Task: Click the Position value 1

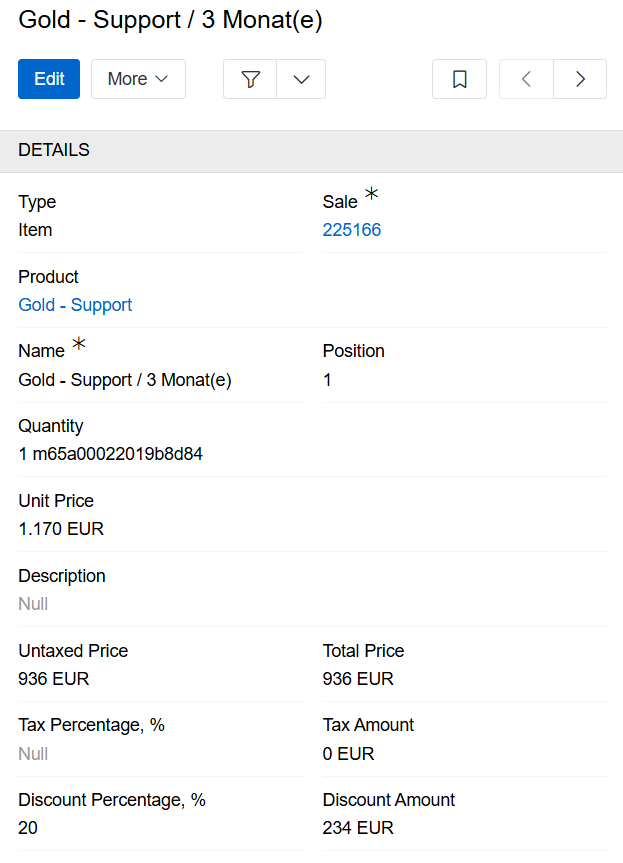Action: 327,380
